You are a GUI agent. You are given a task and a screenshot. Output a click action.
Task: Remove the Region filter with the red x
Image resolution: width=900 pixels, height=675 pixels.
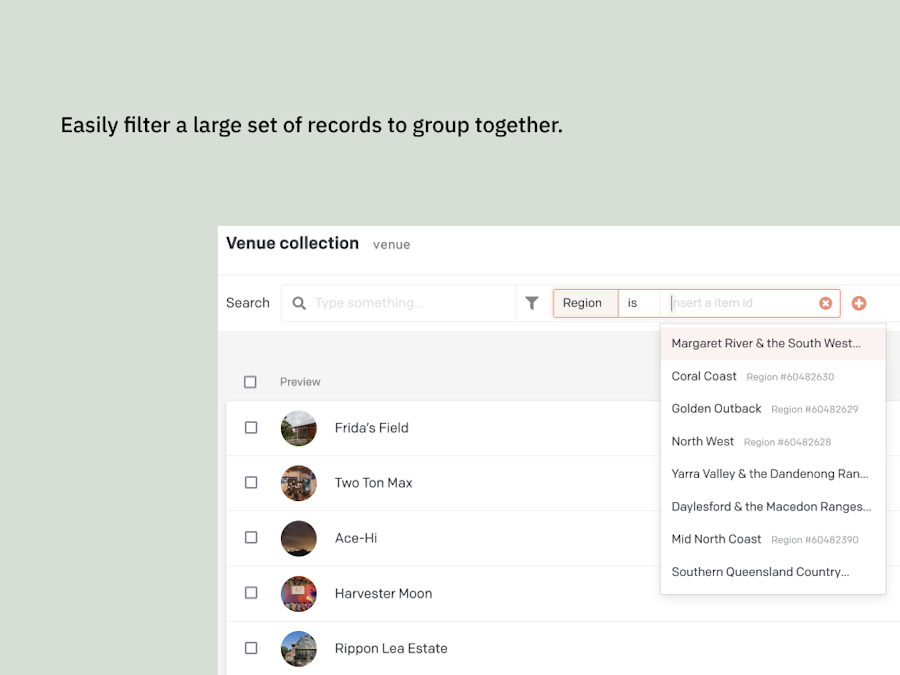point(825,303)
